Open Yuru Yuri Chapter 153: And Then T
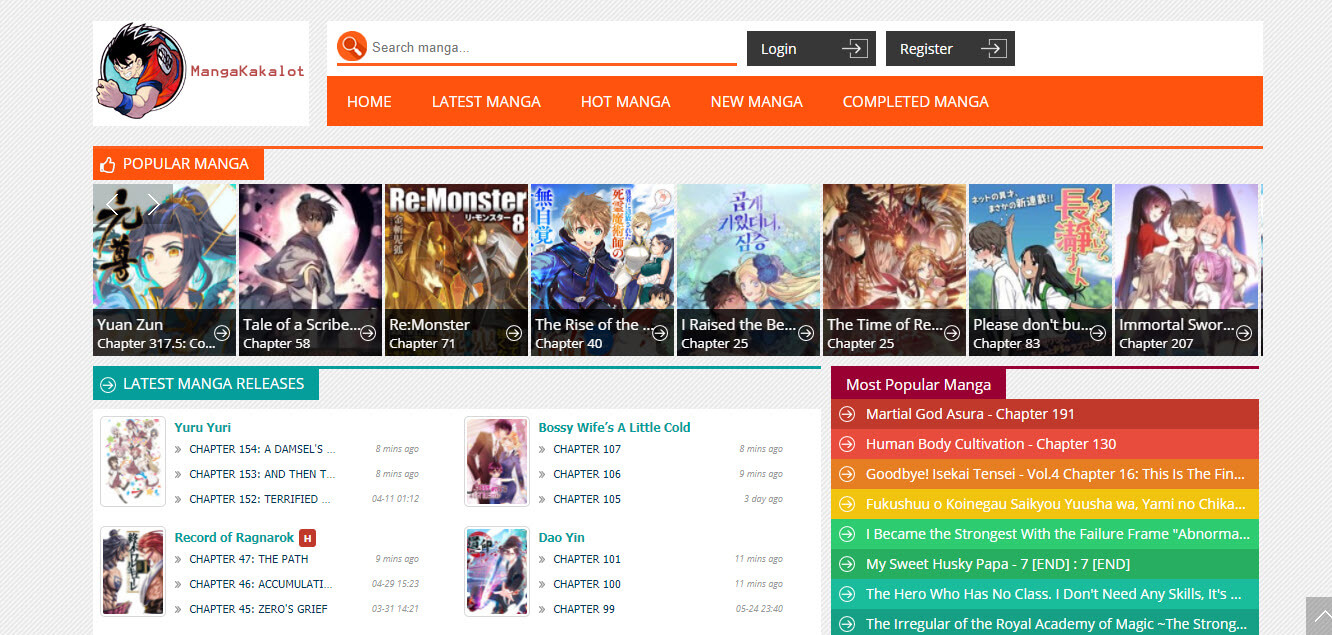Image resolution: width=1332 pixels, height=635 pixels. [262, 474]
